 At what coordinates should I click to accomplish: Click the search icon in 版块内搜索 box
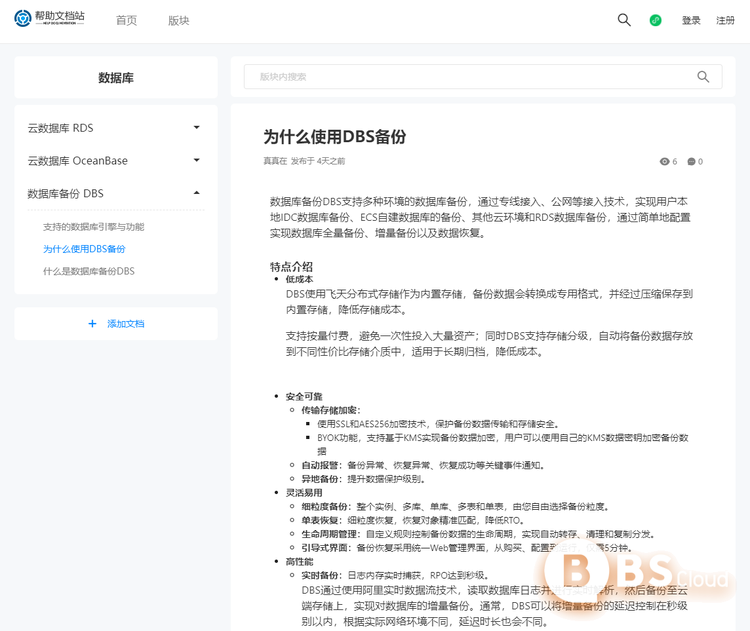pyautogui.click(x=703, y=77)
